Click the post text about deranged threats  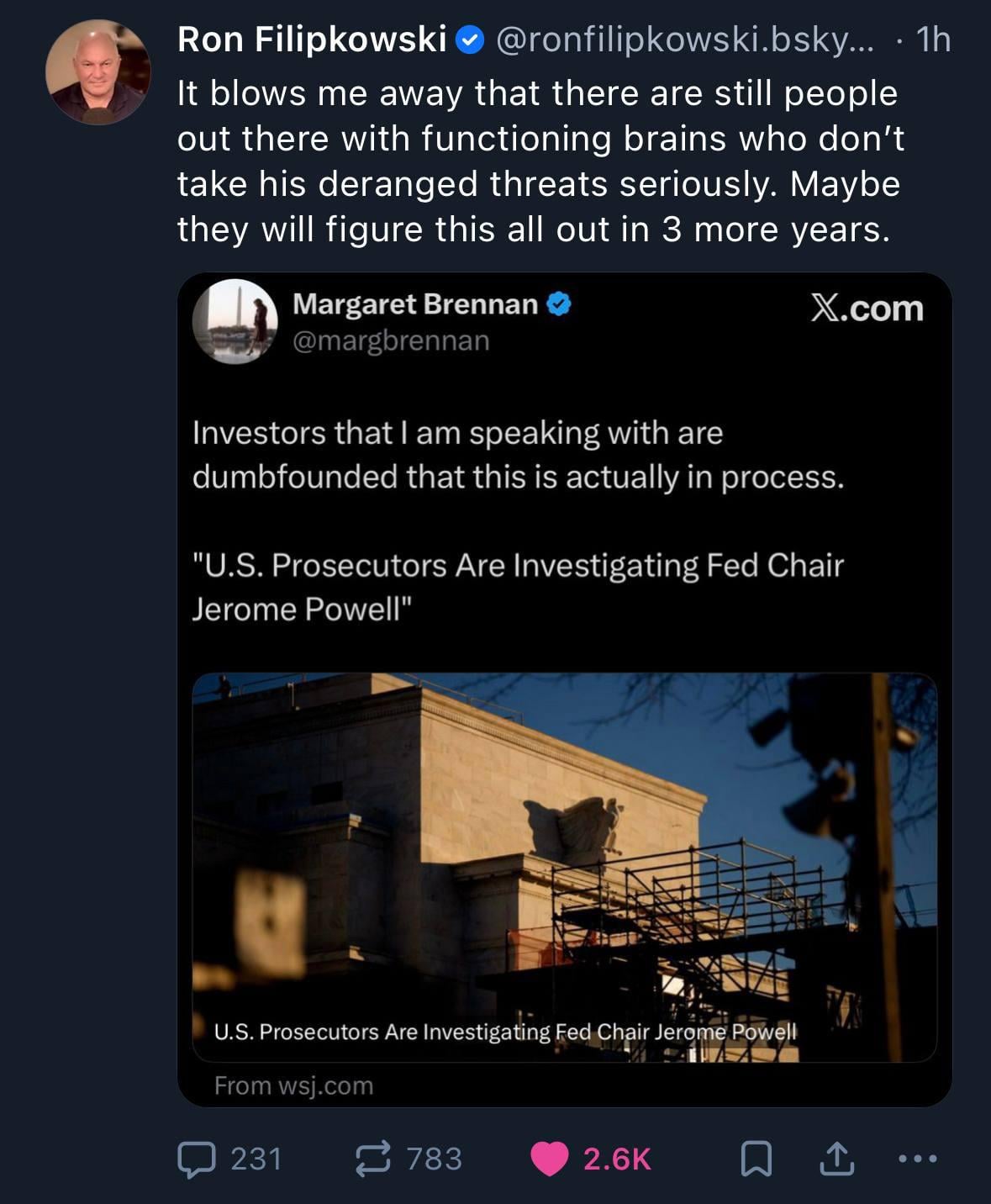pyautogui.click(x=538, y=161)
